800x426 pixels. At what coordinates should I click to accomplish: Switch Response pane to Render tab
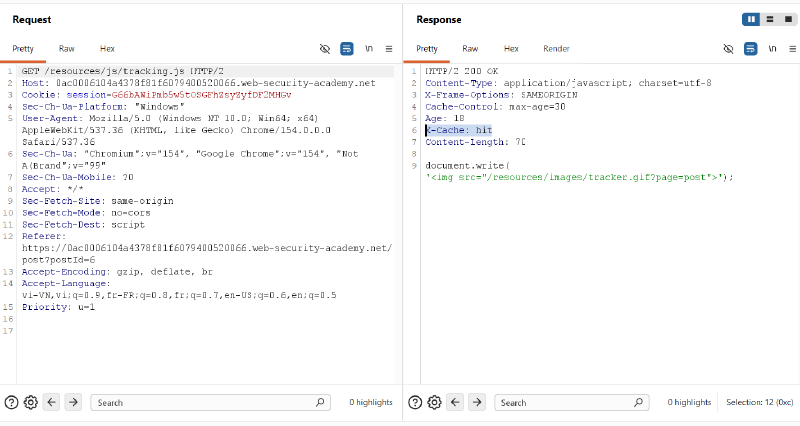click(556, 49)
